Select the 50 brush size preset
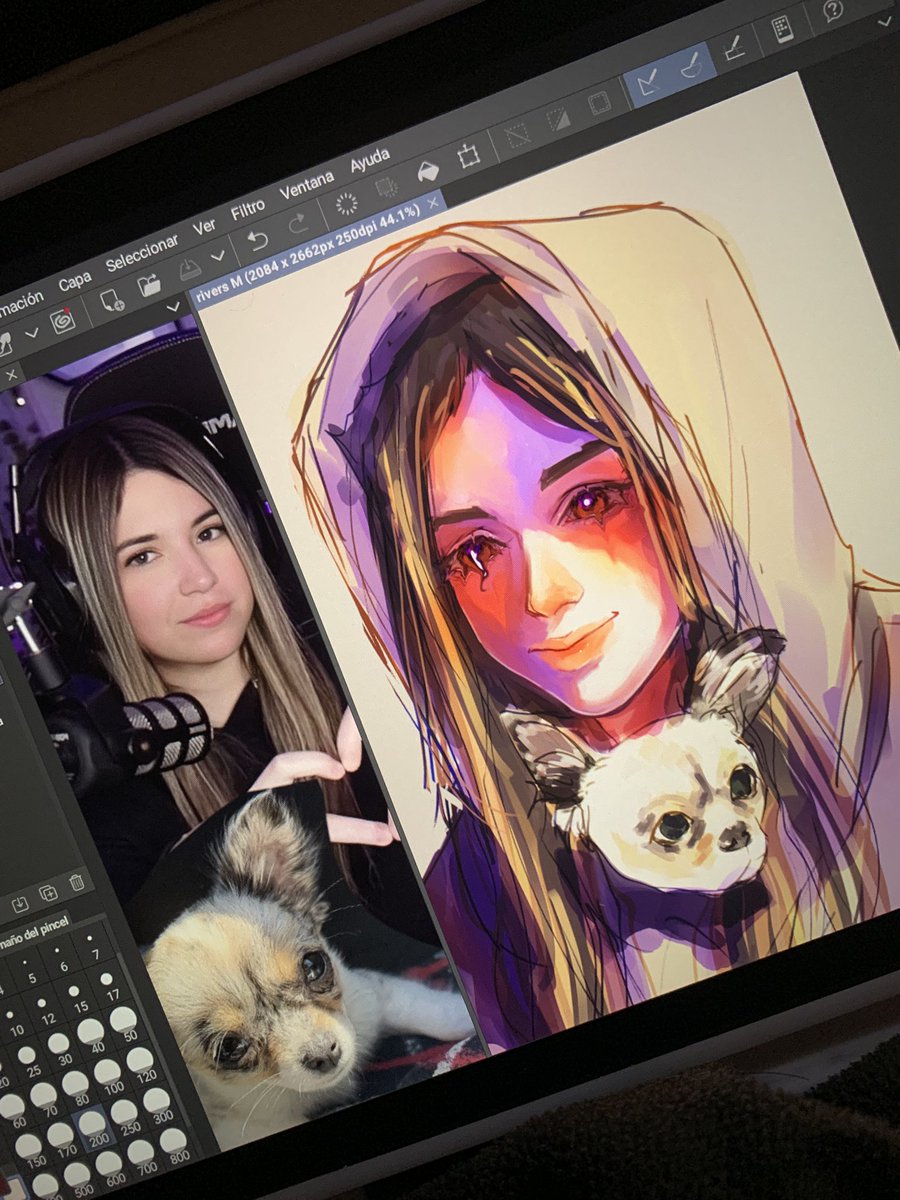The image size is (900, 1200). (x=125, y=1023)
